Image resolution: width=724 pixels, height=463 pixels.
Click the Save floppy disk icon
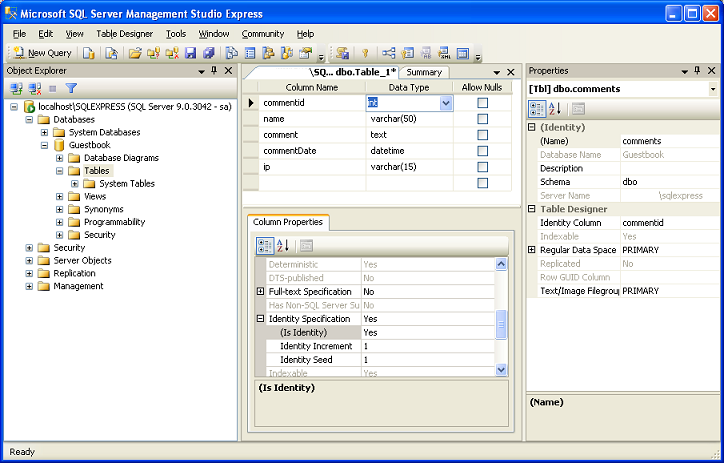(x=190, y=53)
